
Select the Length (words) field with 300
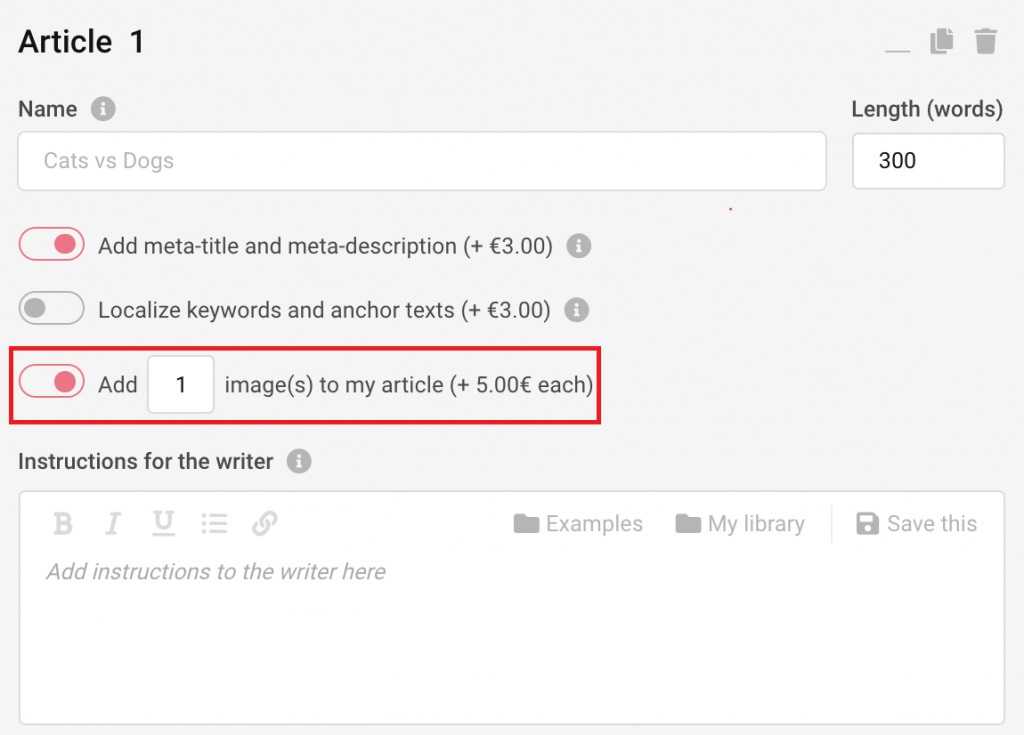pyautogui.click(x=928, y=161)
